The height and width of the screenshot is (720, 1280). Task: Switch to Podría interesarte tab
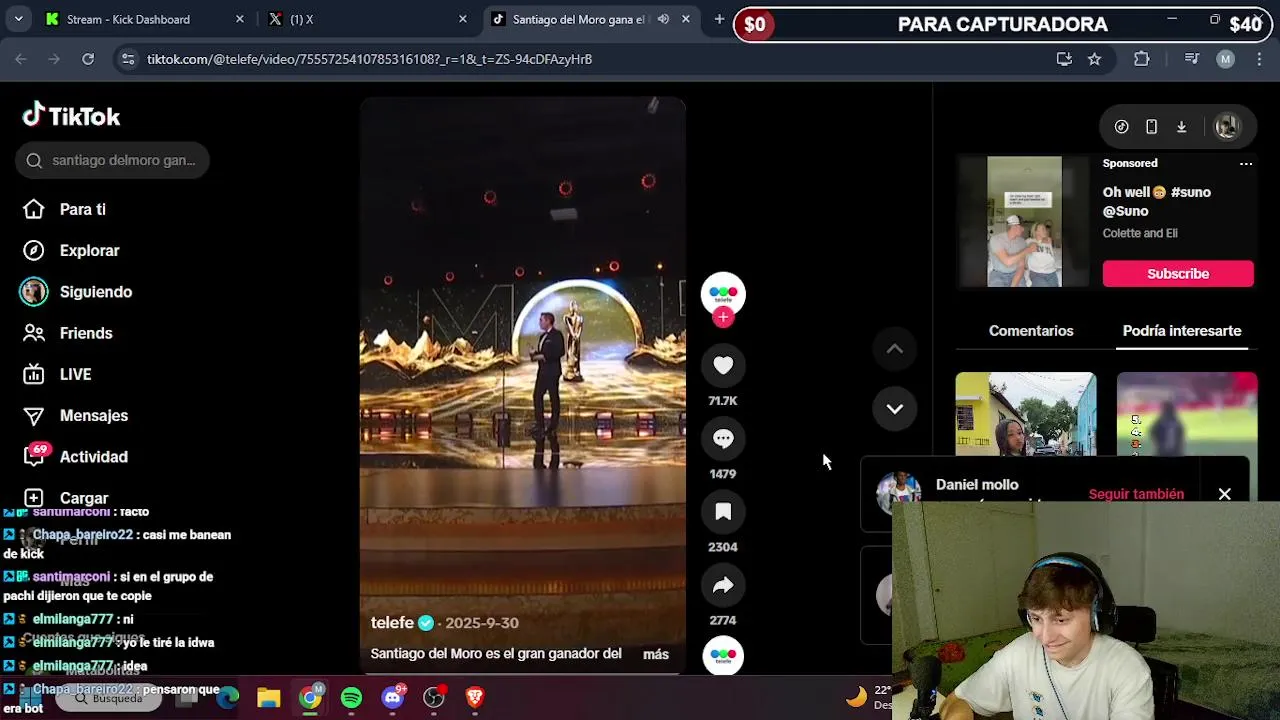[x=1182, y=331]
